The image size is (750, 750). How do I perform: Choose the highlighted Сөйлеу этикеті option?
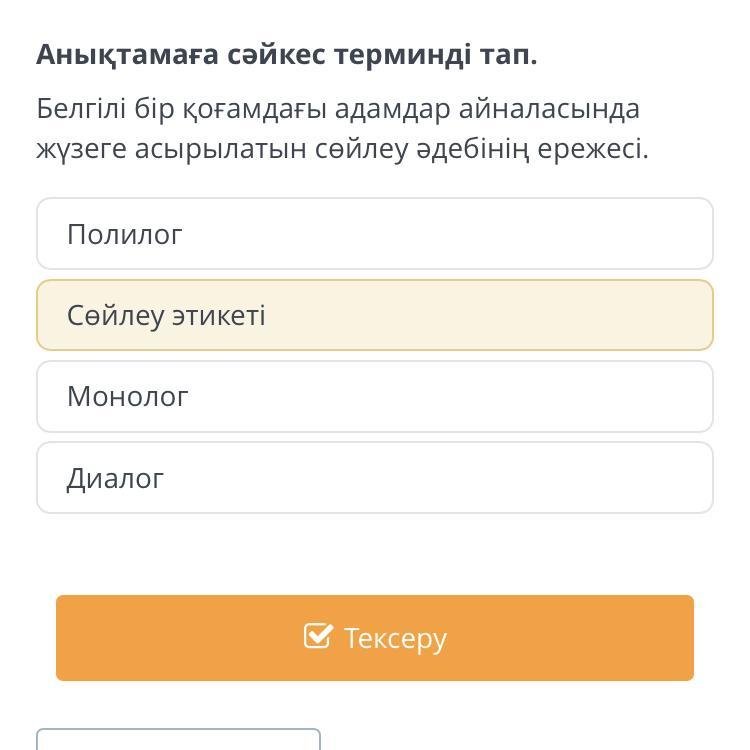tap(375, 315)
